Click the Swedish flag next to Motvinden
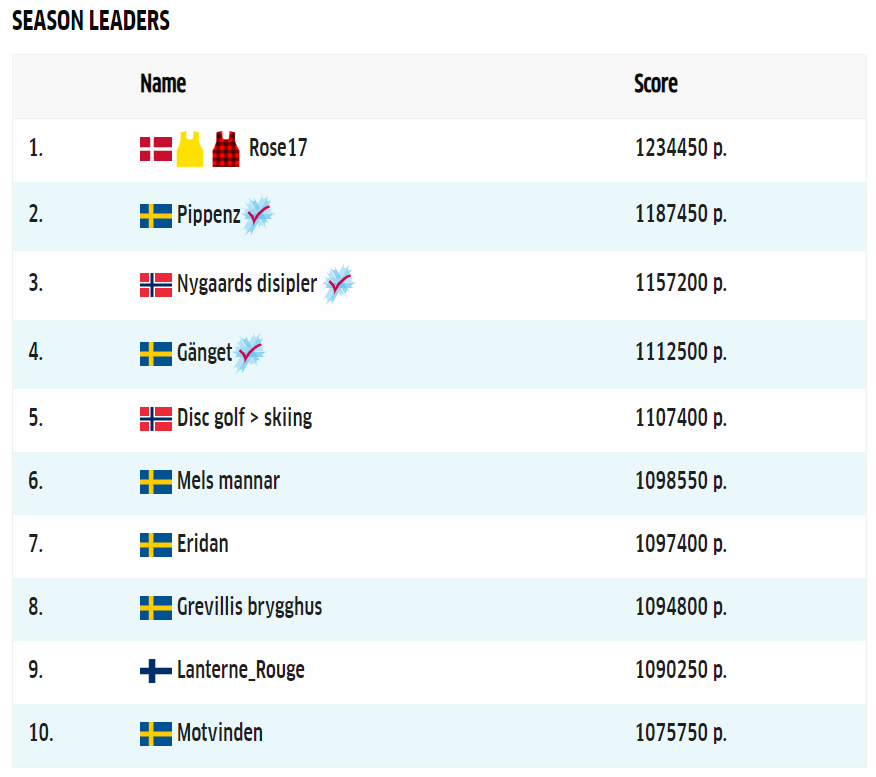The height and width of the screenshot is (777, 876). (x=155, y=734)
